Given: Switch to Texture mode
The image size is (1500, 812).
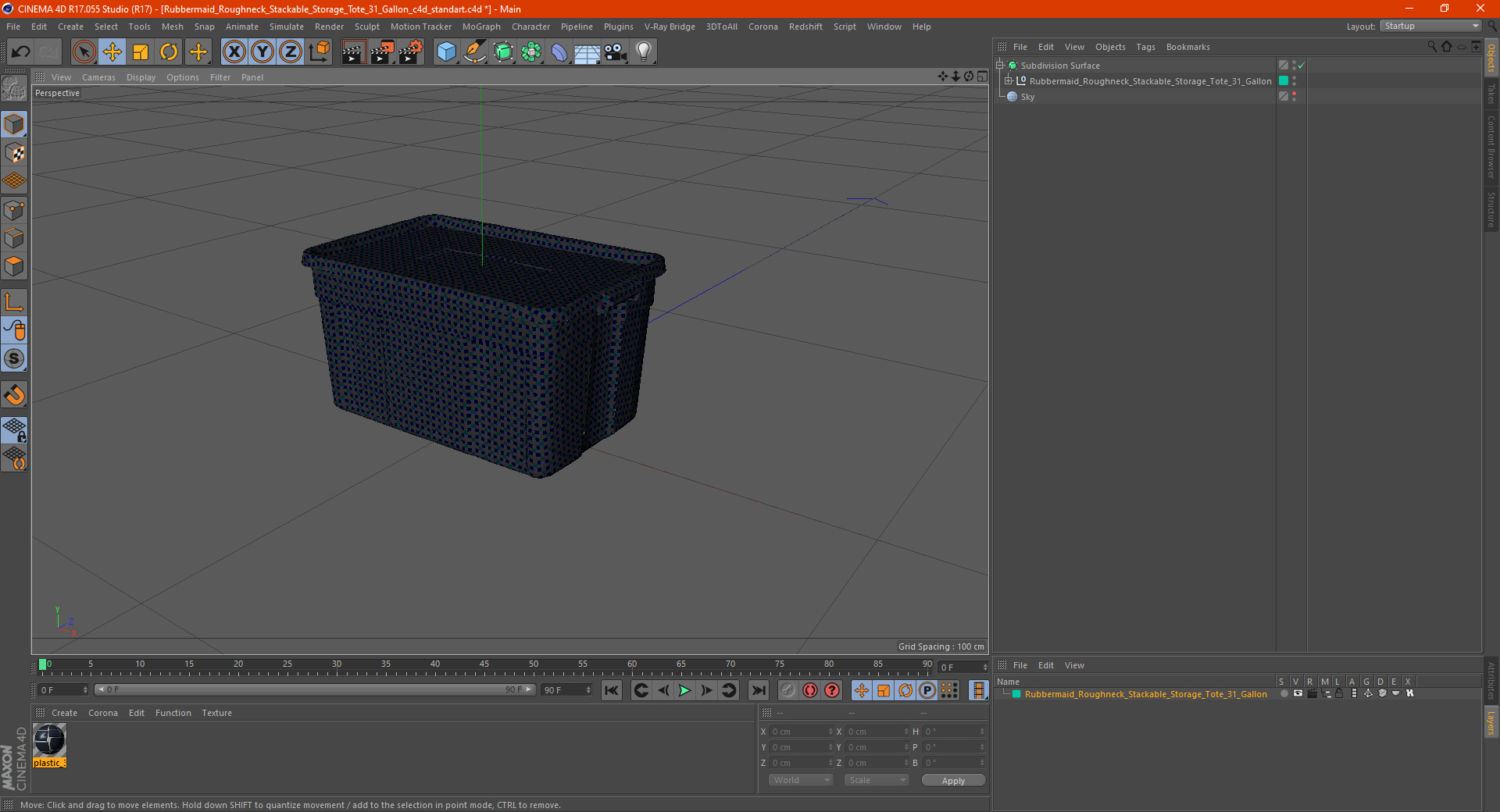Looking at the screenshot, I should coord(14,153).
